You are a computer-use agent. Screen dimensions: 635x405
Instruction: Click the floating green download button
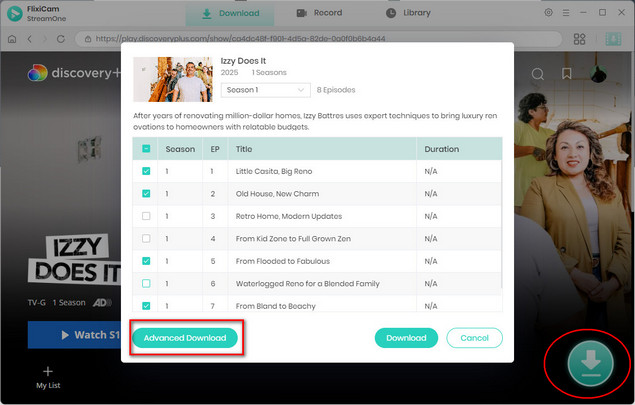[590, 363]
